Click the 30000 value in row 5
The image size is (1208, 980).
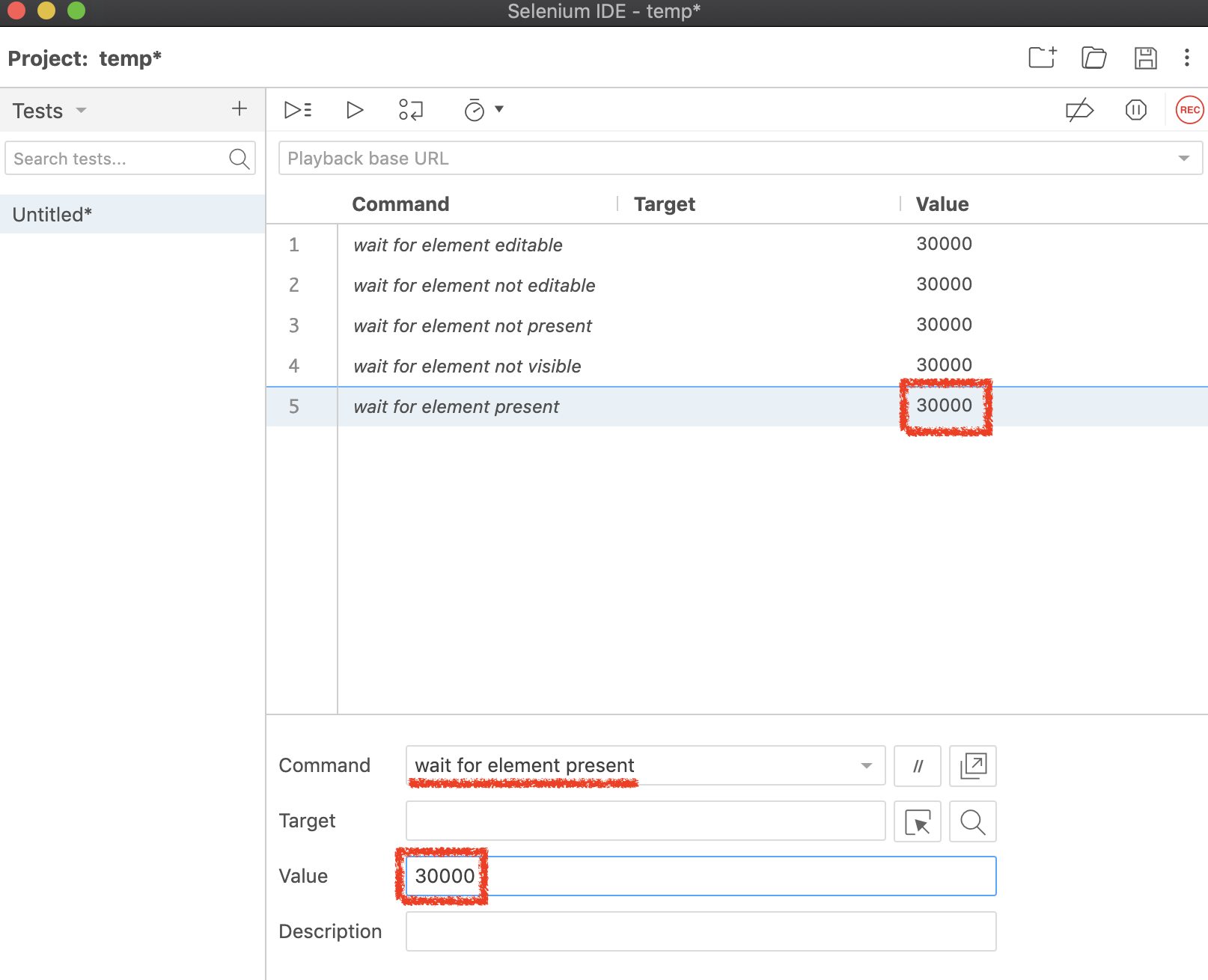945,405
